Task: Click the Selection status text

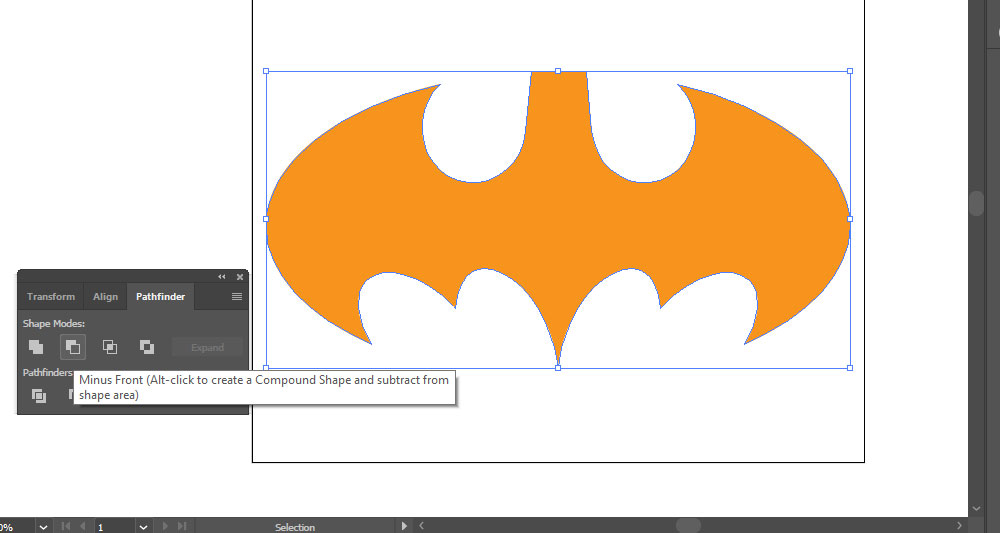Action: [295, 527]
